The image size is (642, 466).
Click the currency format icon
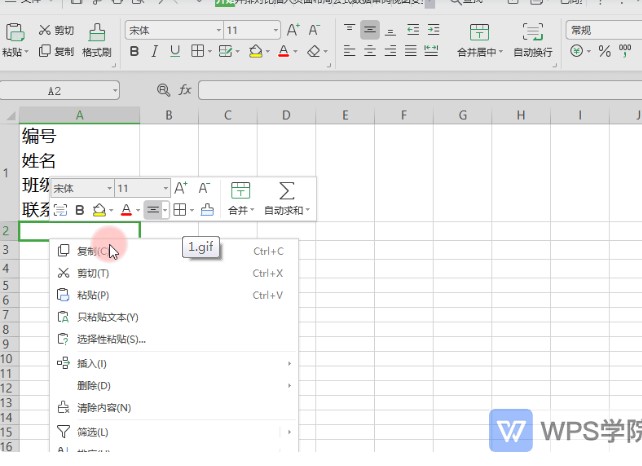[x=576, y=51]
